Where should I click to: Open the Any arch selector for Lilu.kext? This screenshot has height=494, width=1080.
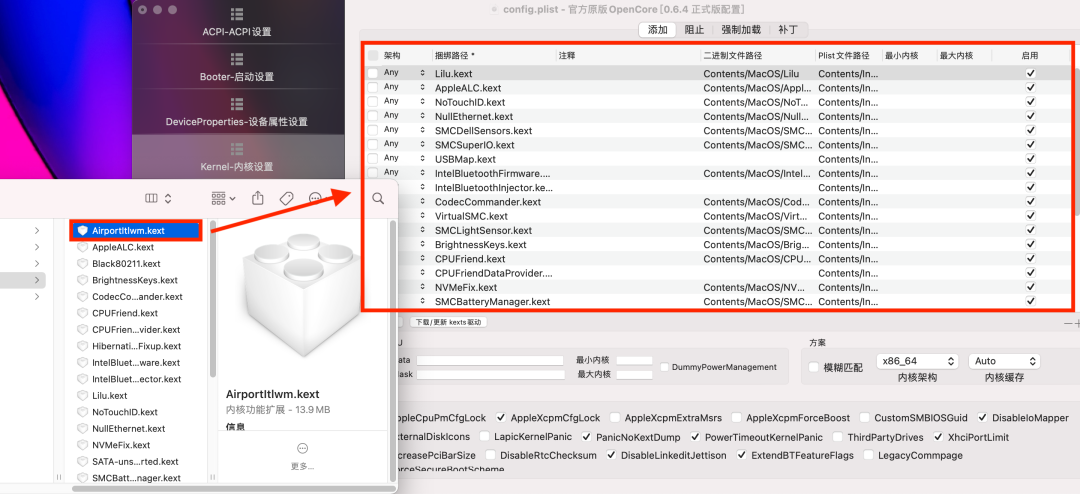(x=405, y=73)
